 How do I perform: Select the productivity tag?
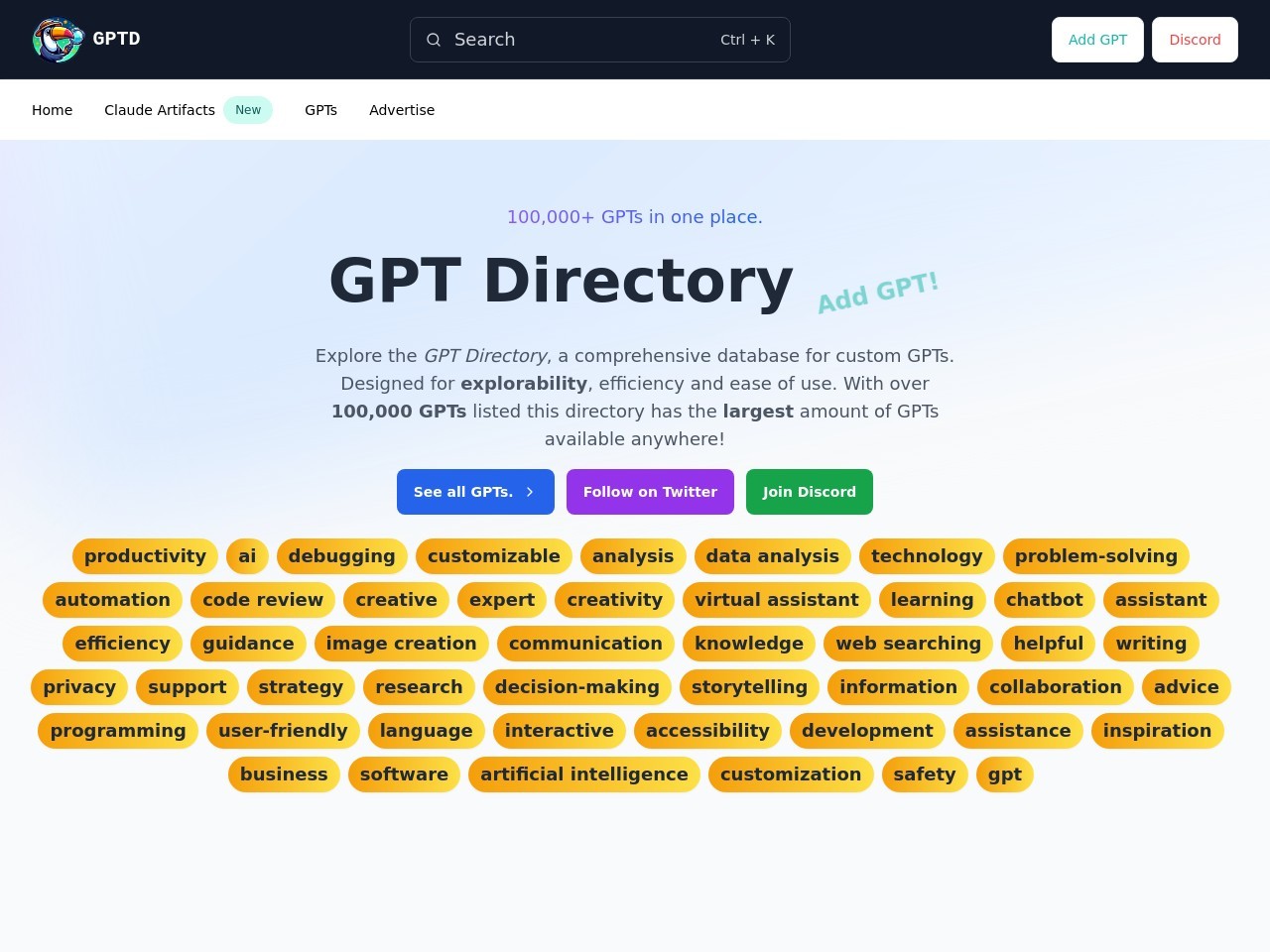point(145,556)
